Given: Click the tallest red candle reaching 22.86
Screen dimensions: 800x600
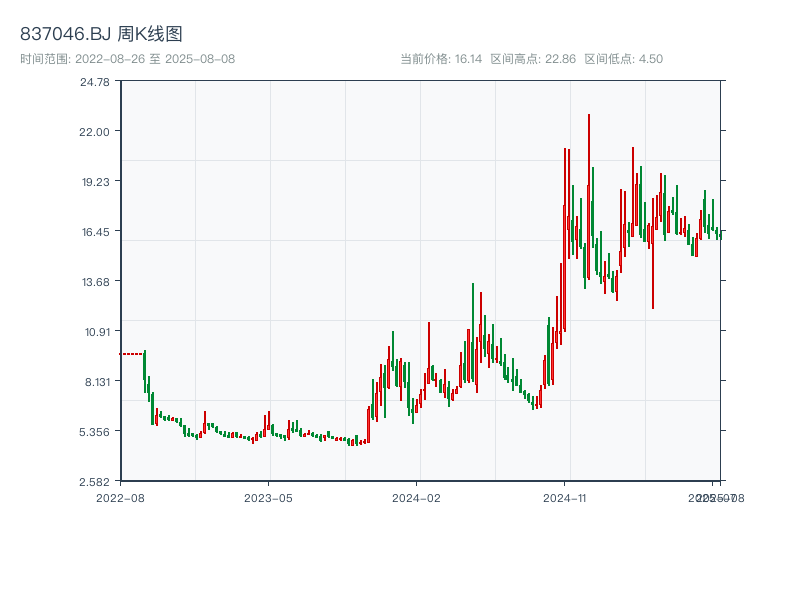Looking at the screenshot, I should (x=589, y=196).
